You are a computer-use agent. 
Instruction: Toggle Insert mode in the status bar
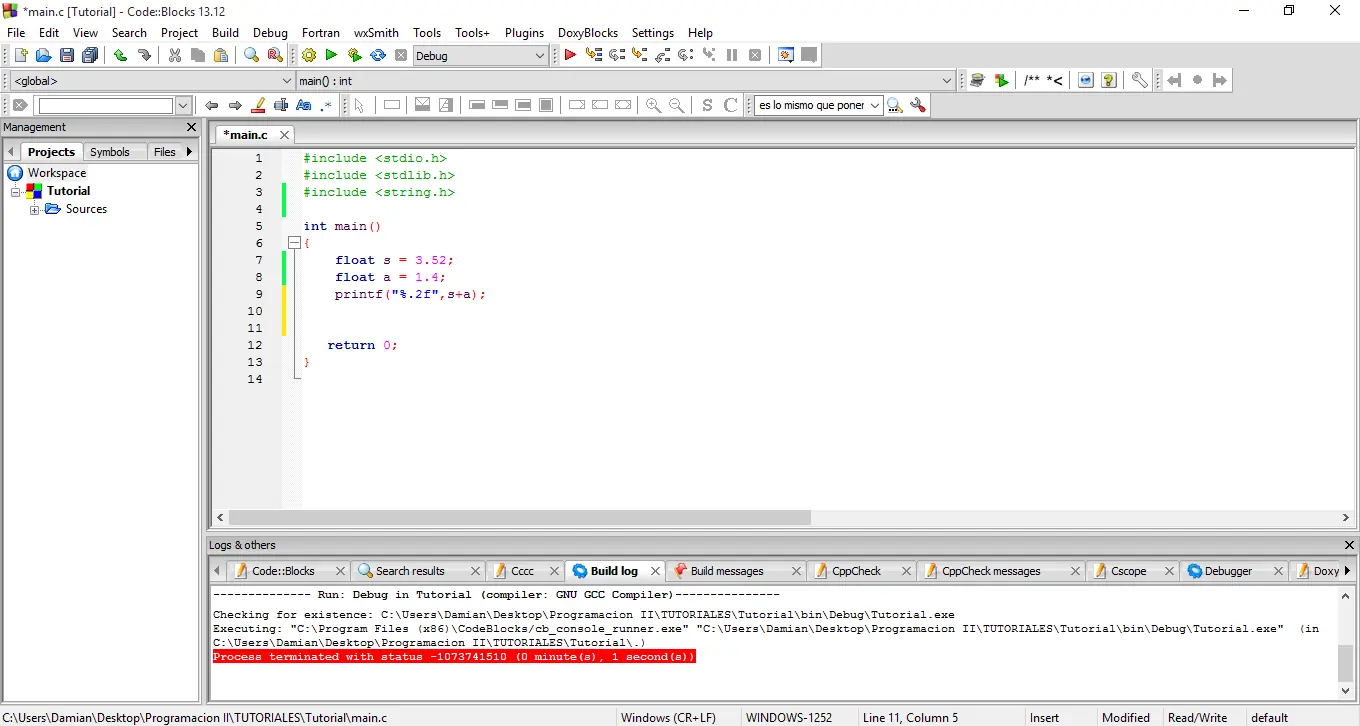point(1044,717)
